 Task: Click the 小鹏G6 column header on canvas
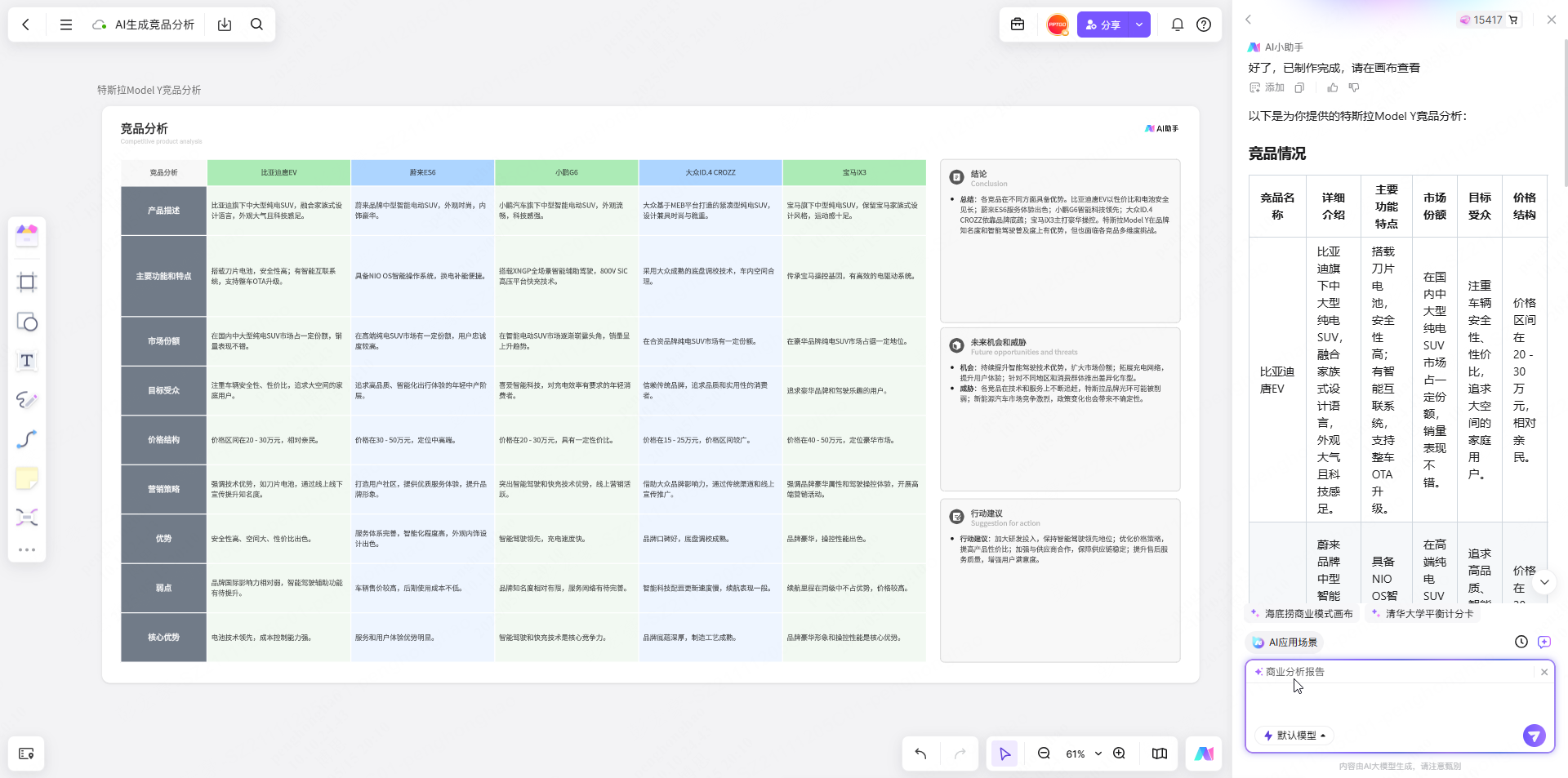coord(566,172)
